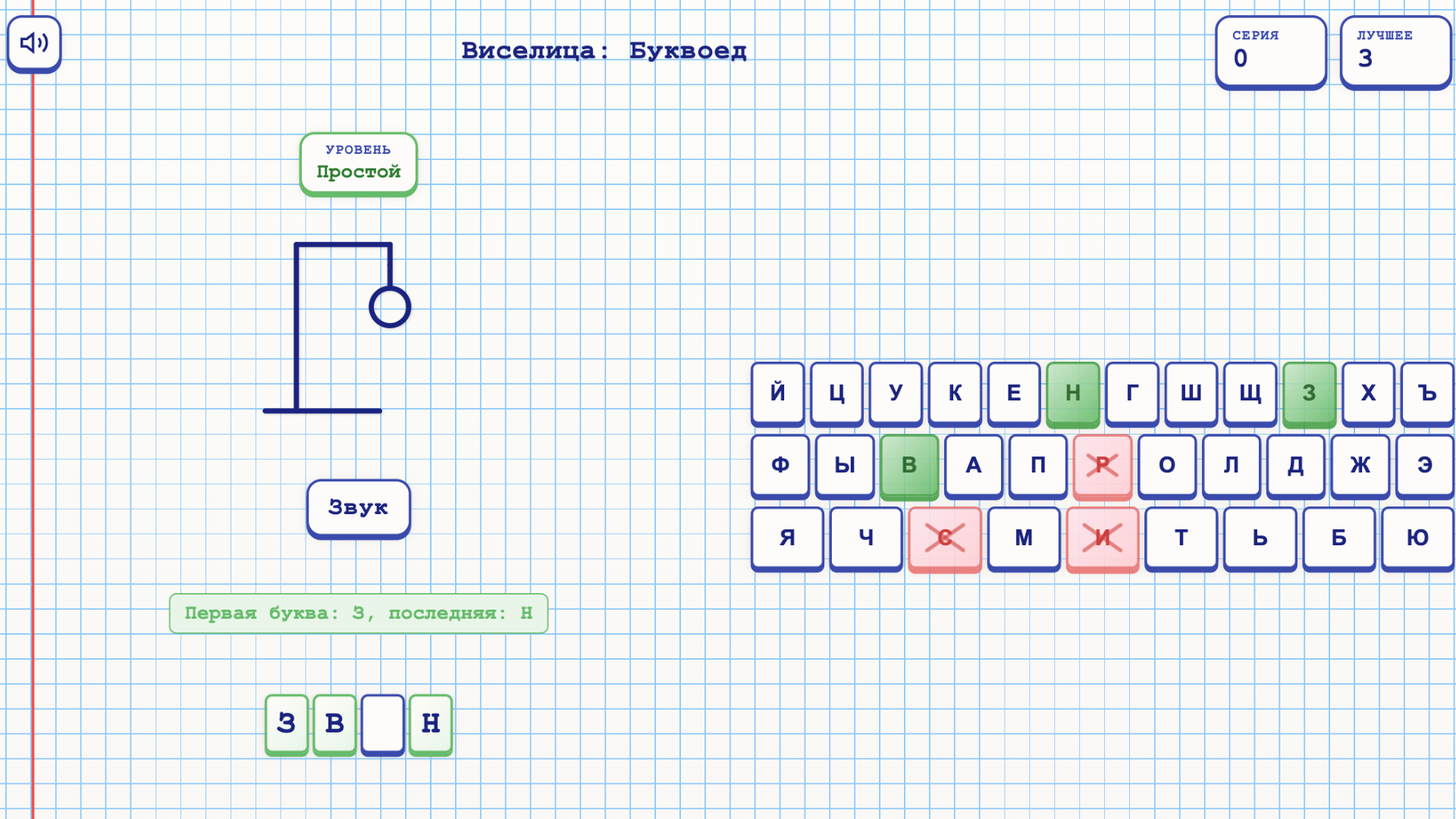1456x819 pixels.
Task: Choose the letter Т from keyboard
Action: tap(1180, 538)
